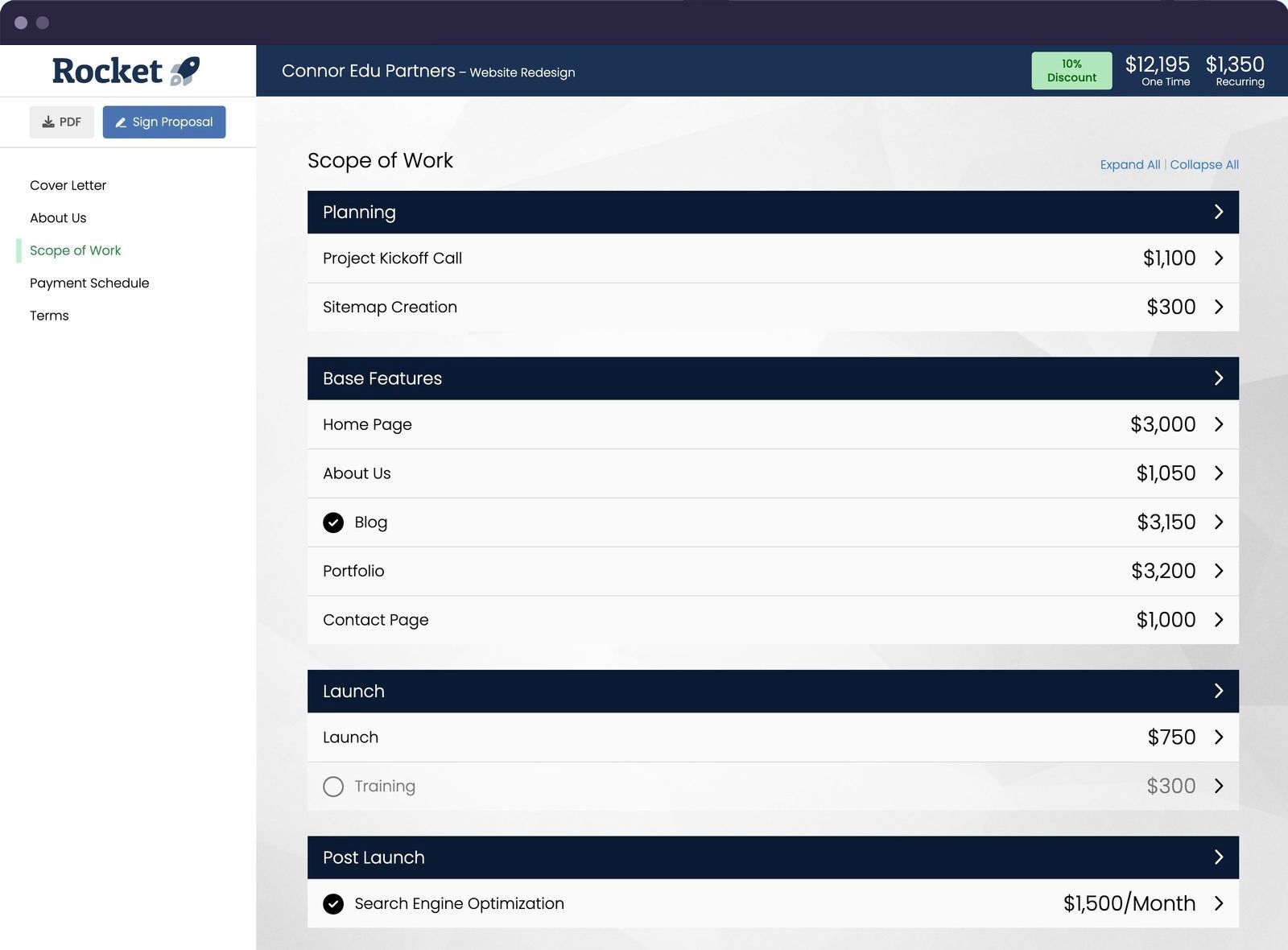The height and width of the screenshot is (950, 1288).
Task: Open the Search Engine Optimization detail chevron
Action: (1220, 903)
